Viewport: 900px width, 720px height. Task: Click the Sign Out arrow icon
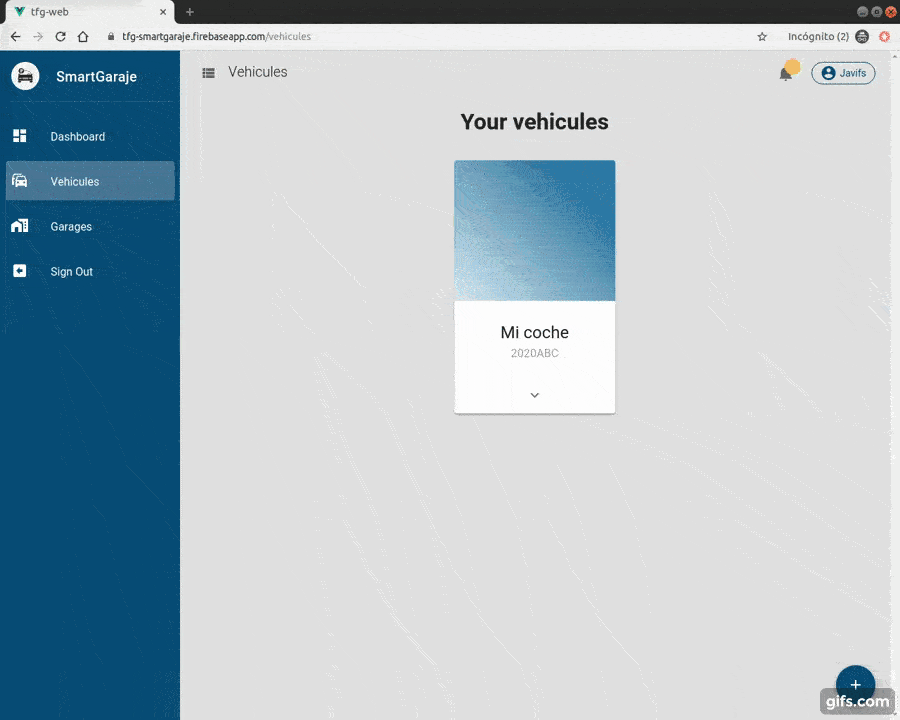(20, 271)
